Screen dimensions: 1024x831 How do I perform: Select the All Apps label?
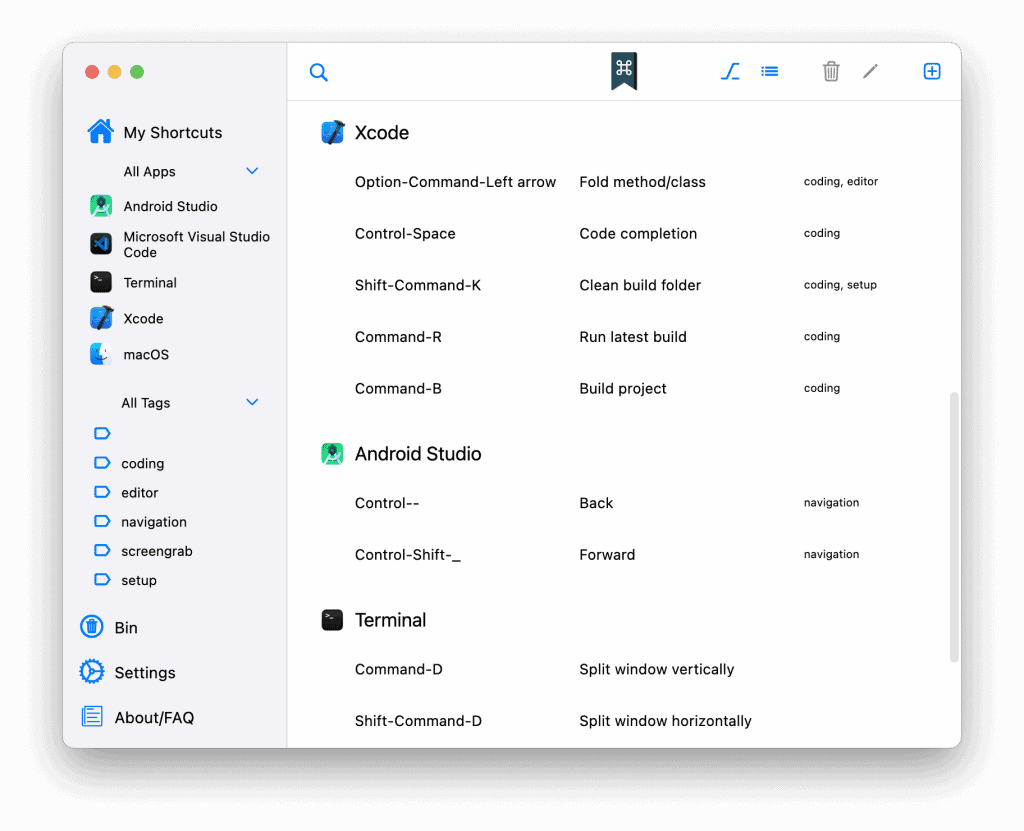pyautogui.click(x=150, y=172)
